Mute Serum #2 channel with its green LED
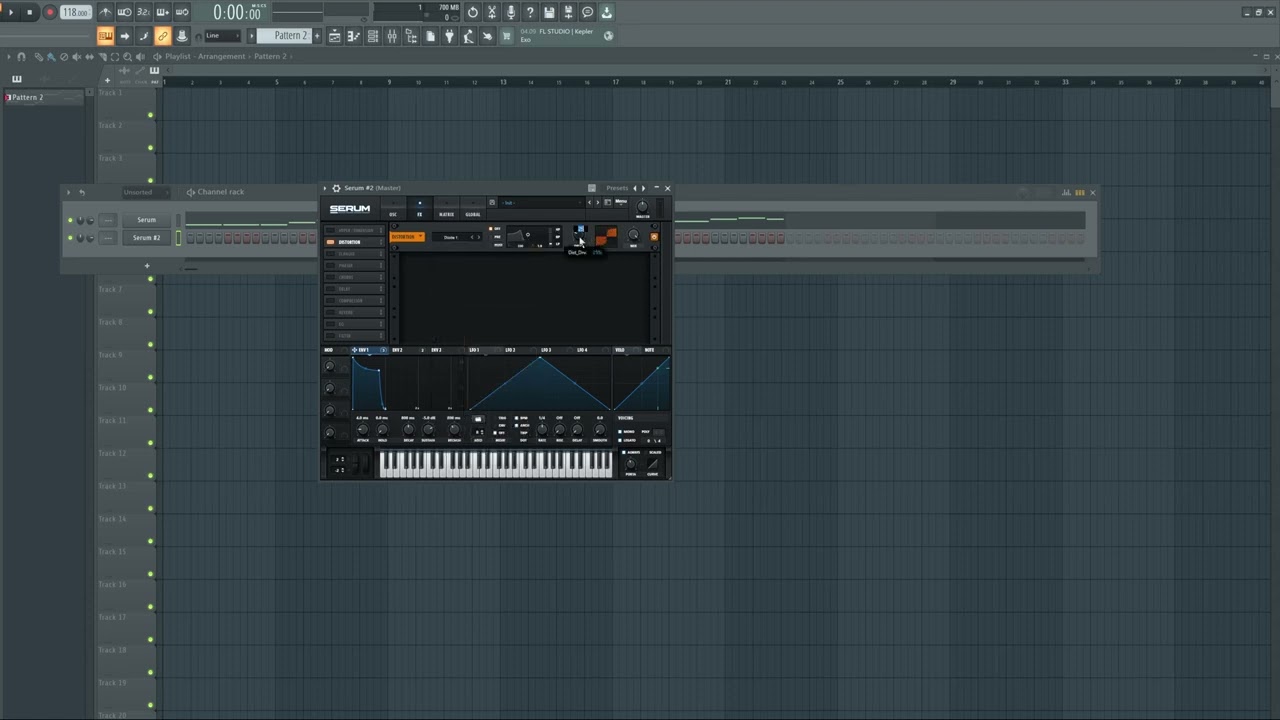 tap(70, 238)
